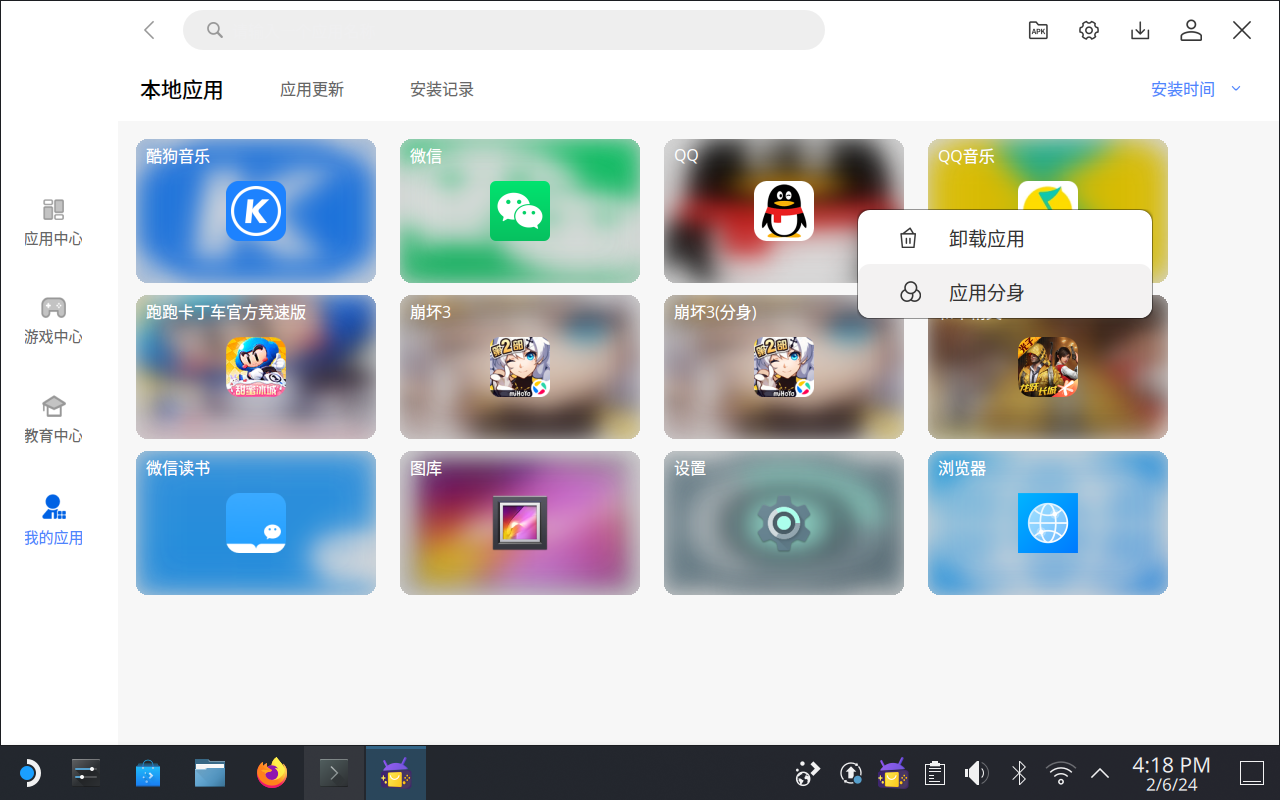Switch to the 应用更新 tab
1280x800 pixels.
coord(312,90)
